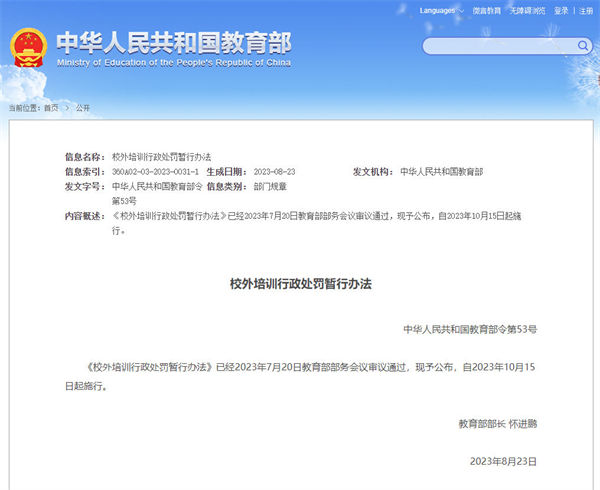
Task: Click the paragraph ending 日起施行
Action: 300,376
